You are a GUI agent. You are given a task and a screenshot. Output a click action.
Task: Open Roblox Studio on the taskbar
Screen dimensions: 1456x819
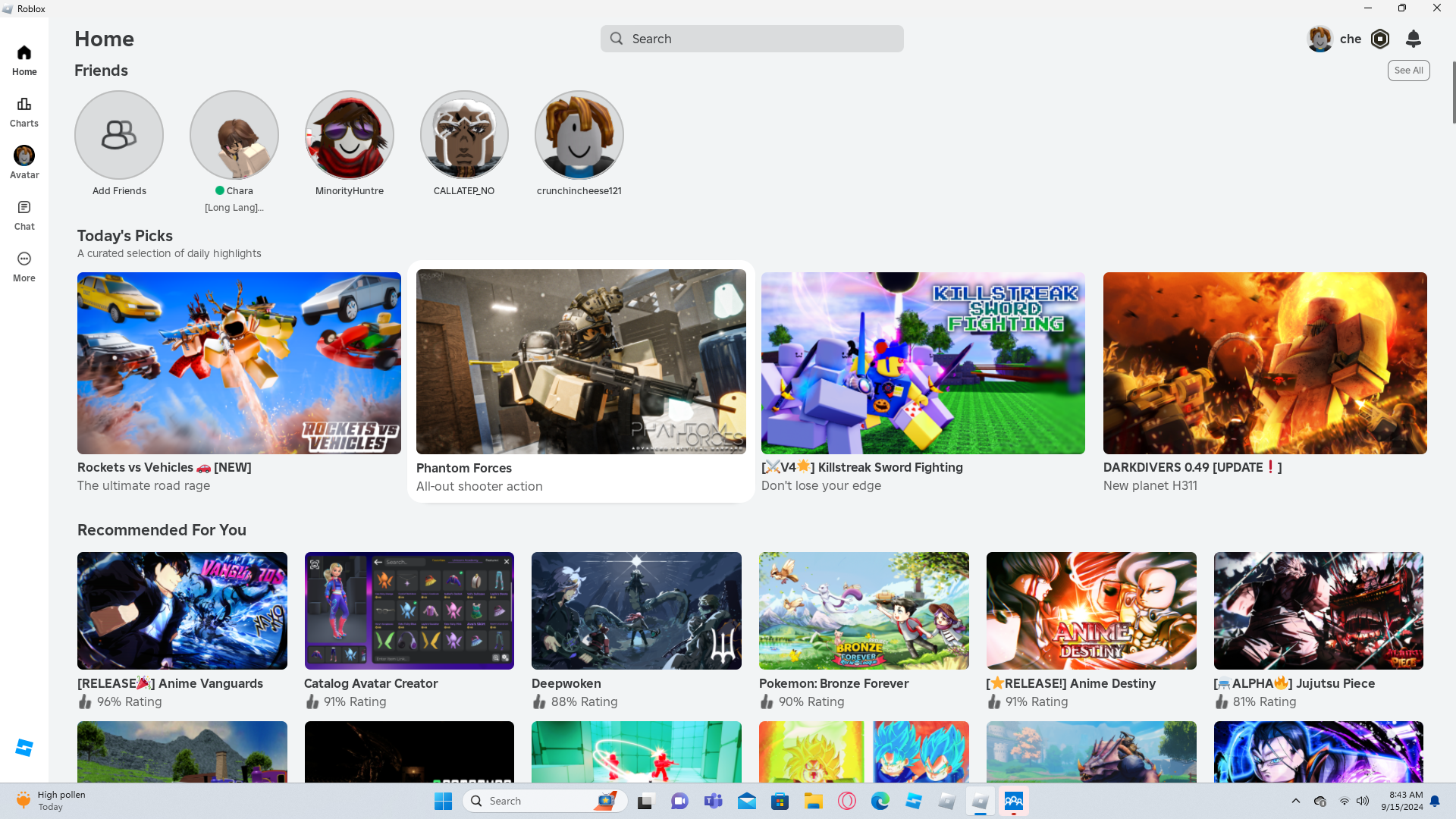coord(914,801)
